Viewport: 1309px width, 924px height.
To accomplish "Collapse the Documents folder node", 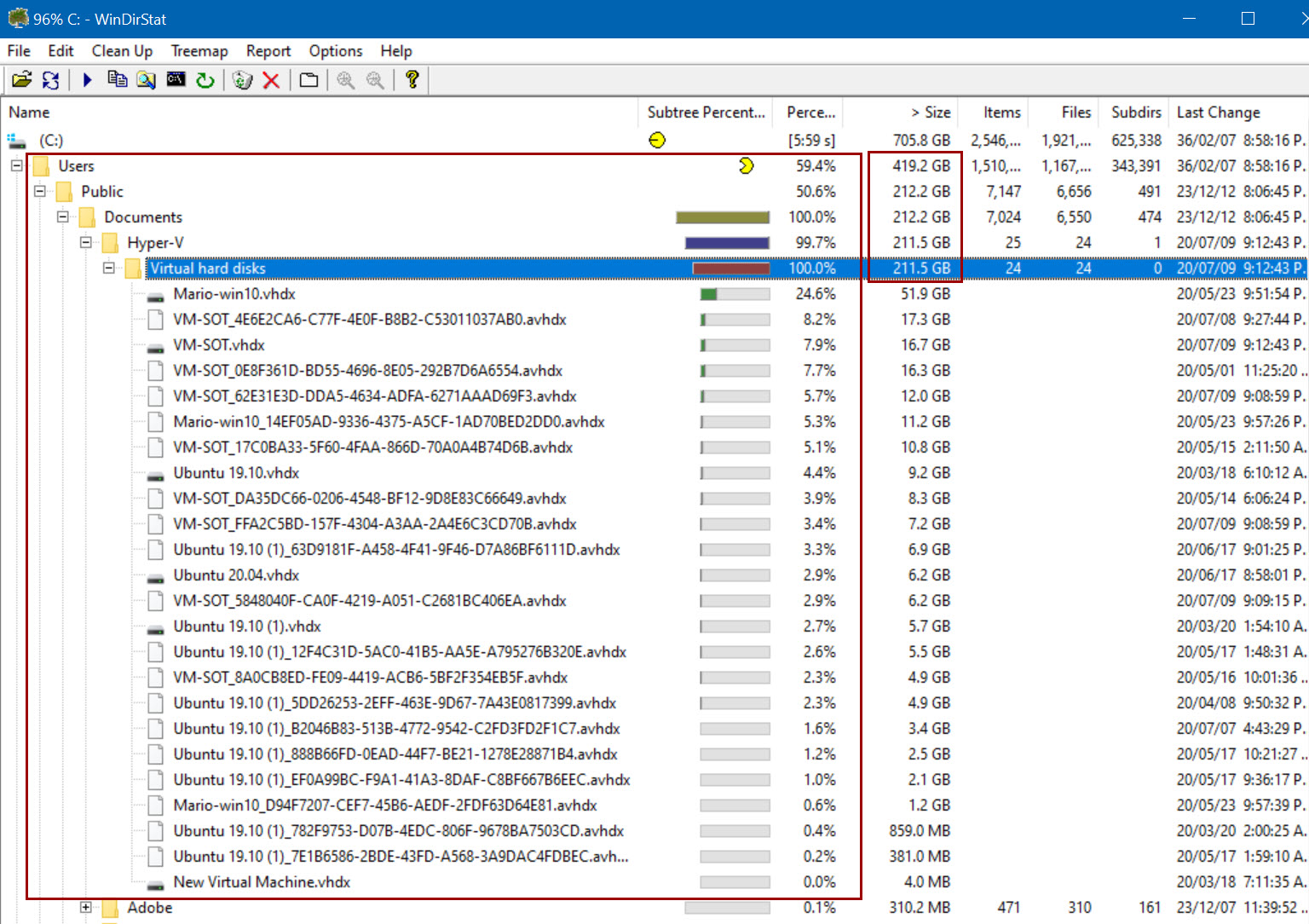I will pyautogui.click(x=62, y=217).
